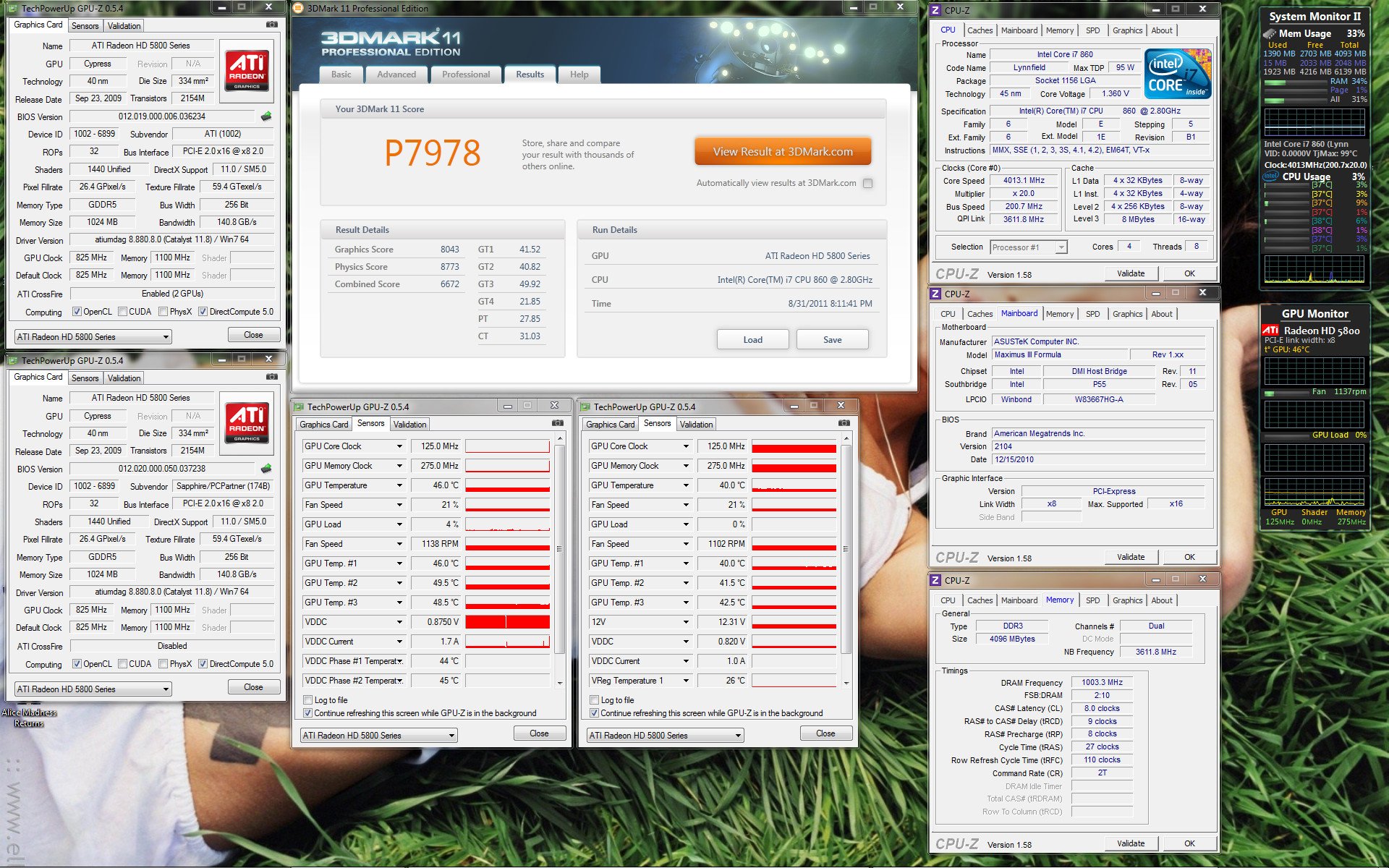Open GPU selector dropdown in top GPU-Z window
Viewport: 1389px width, 868px height.
click(93, 337)
